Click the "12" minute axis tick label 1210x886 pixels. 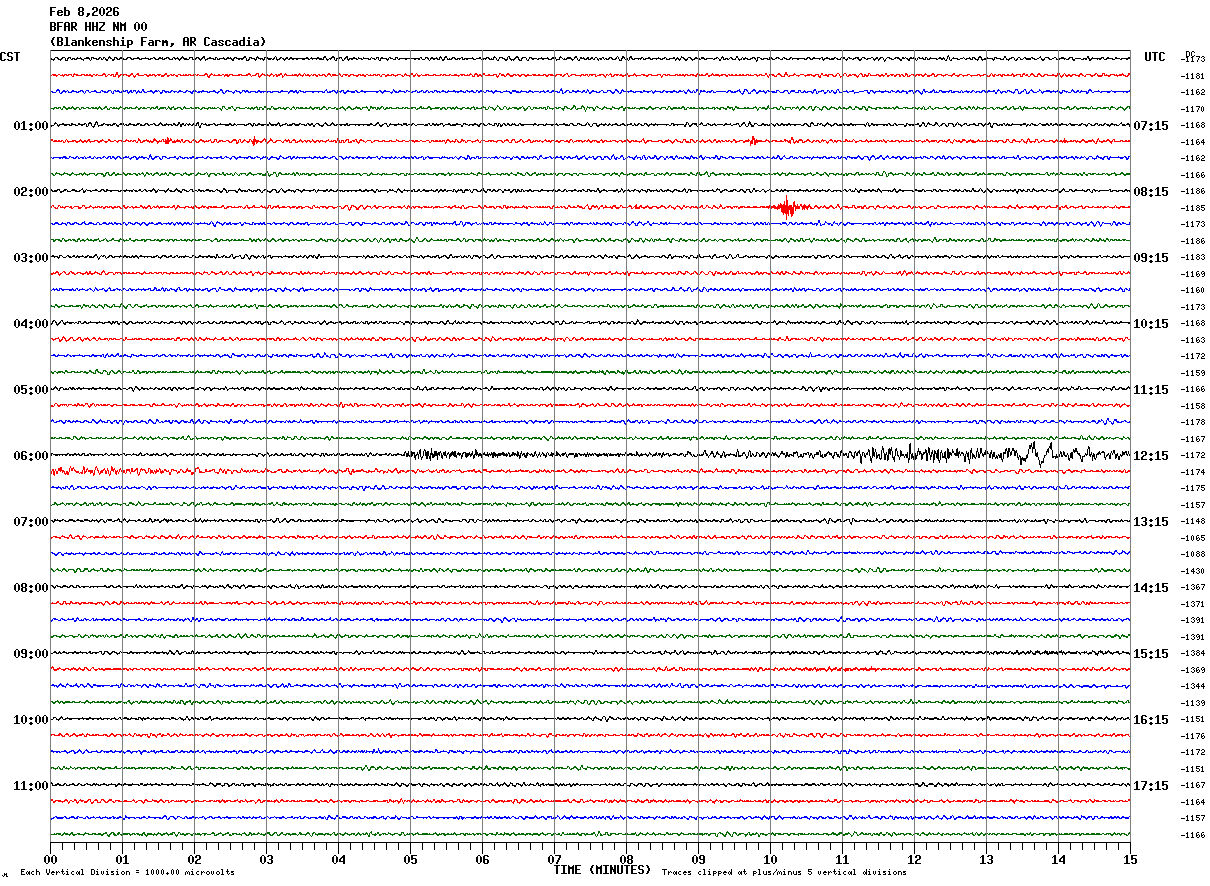click(914, 859)
